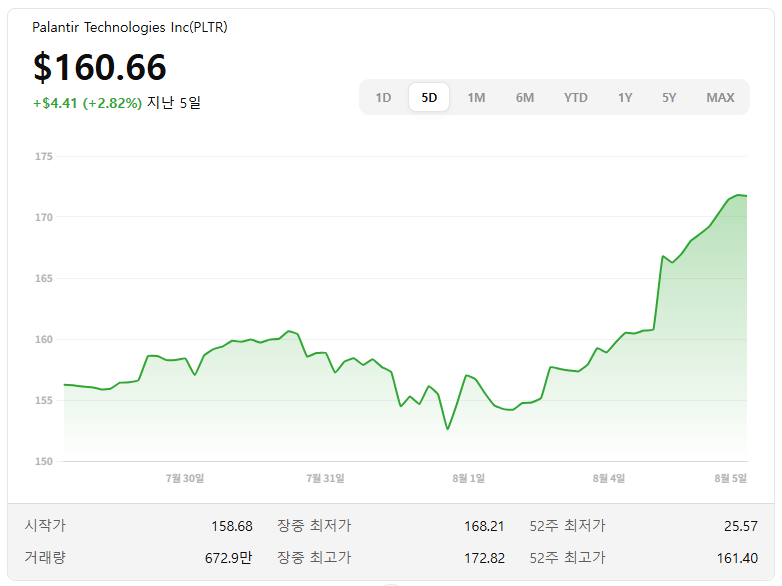
Task: Click the 8월 1일 date axis label
Action: [x=468, y=478]
